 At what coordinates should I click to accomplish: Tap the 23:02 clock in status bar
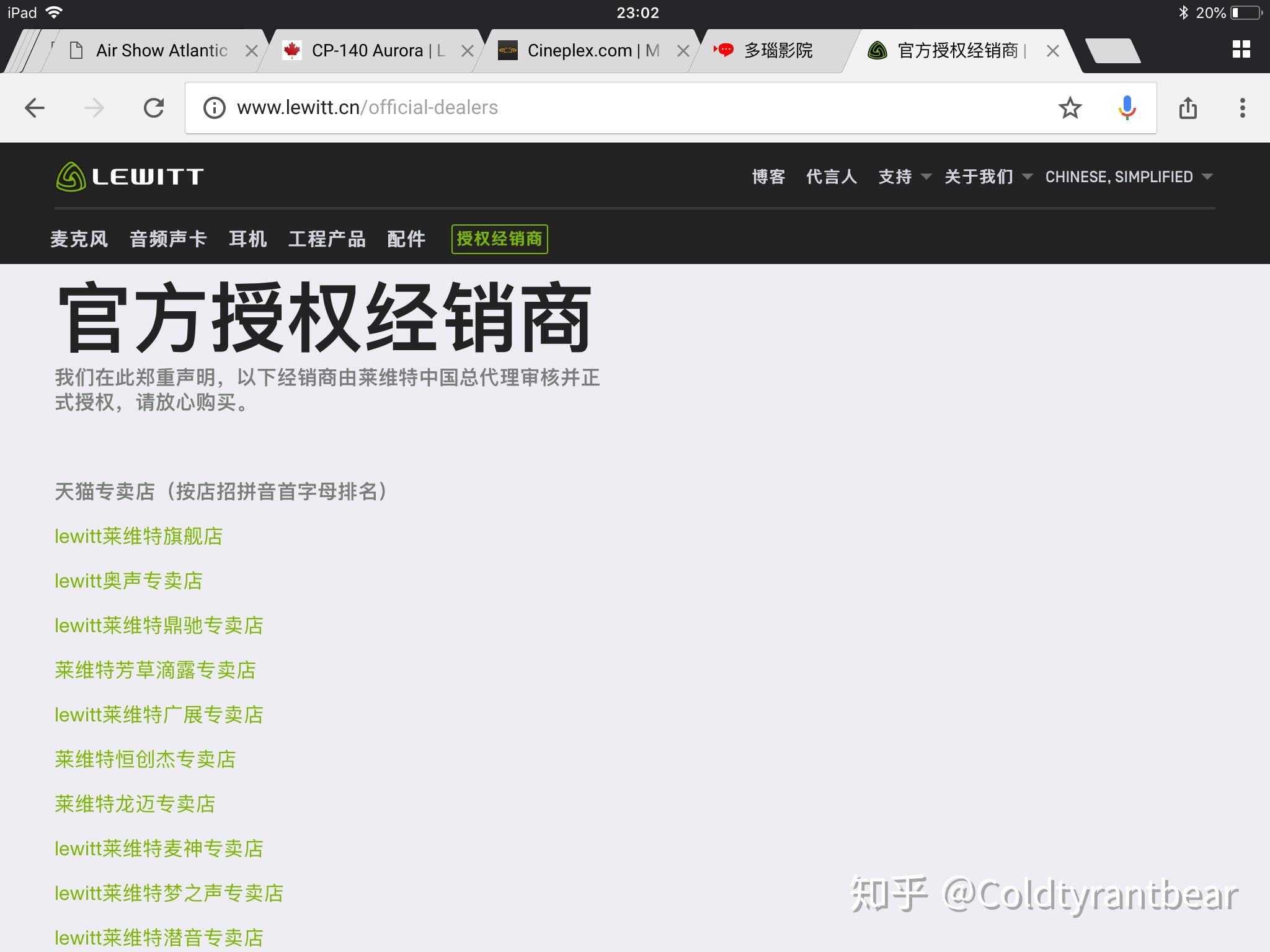point(637,12)
